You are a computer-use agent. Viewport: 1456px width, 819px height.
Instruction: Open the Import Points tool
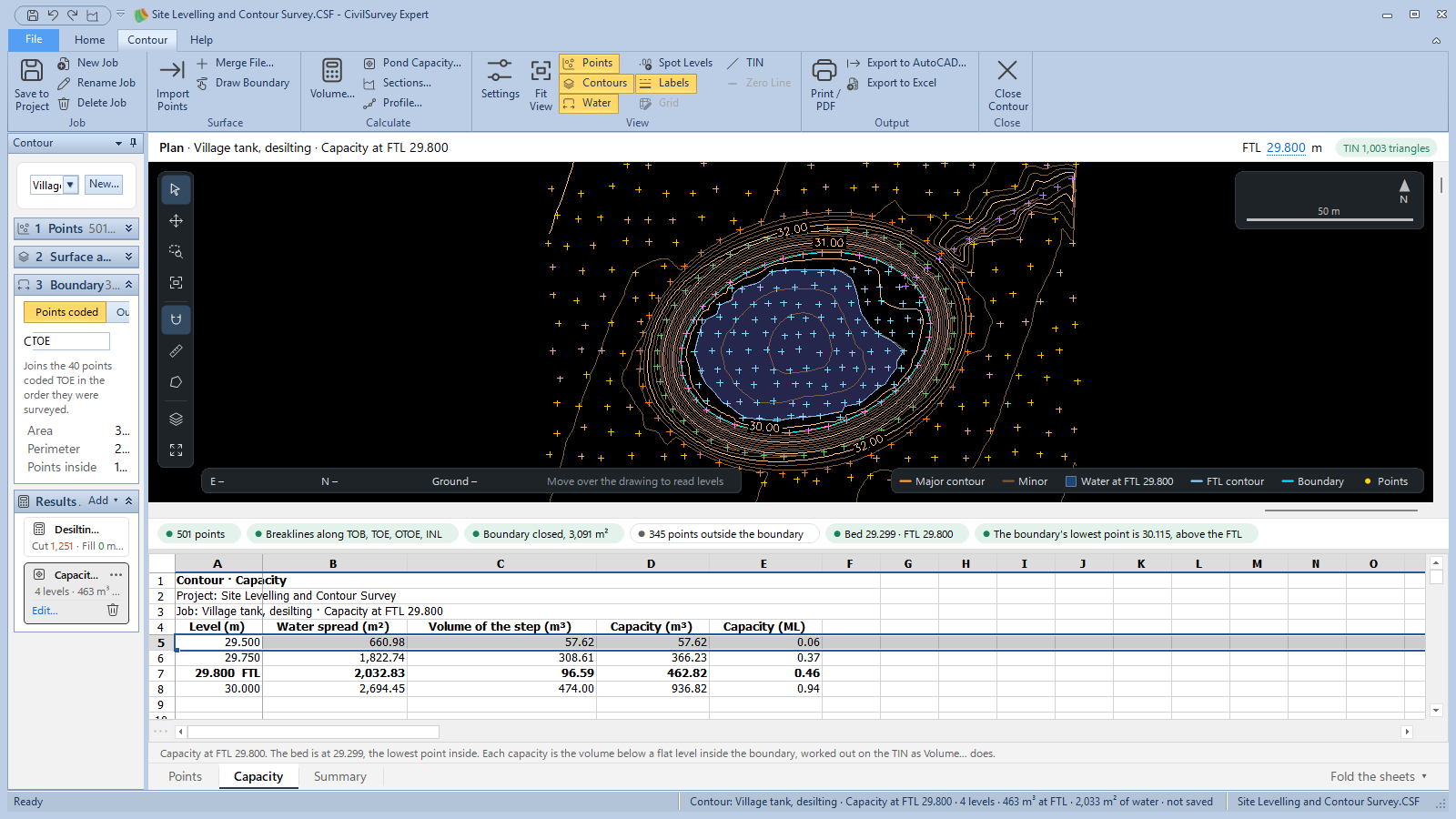[172, 85]
